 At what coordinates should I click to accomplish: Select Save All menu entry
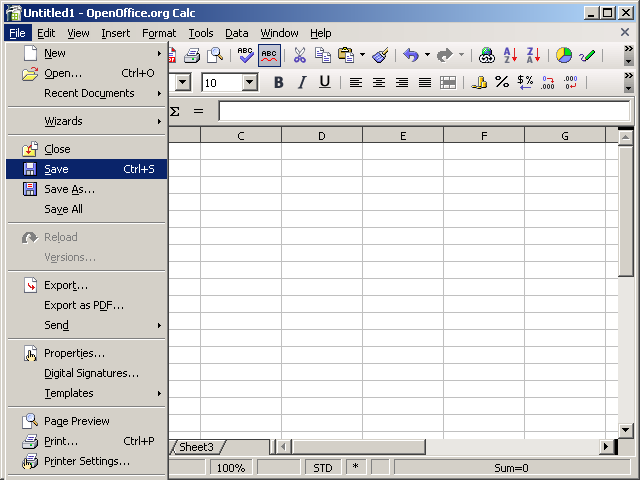click(87, 209)
